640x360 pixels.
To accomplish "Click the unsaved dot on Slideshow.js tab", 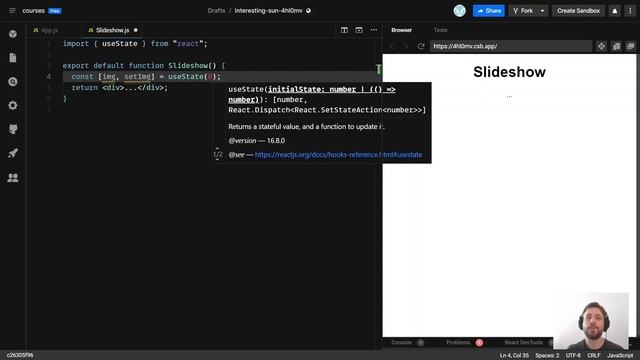I will [136, 30].
